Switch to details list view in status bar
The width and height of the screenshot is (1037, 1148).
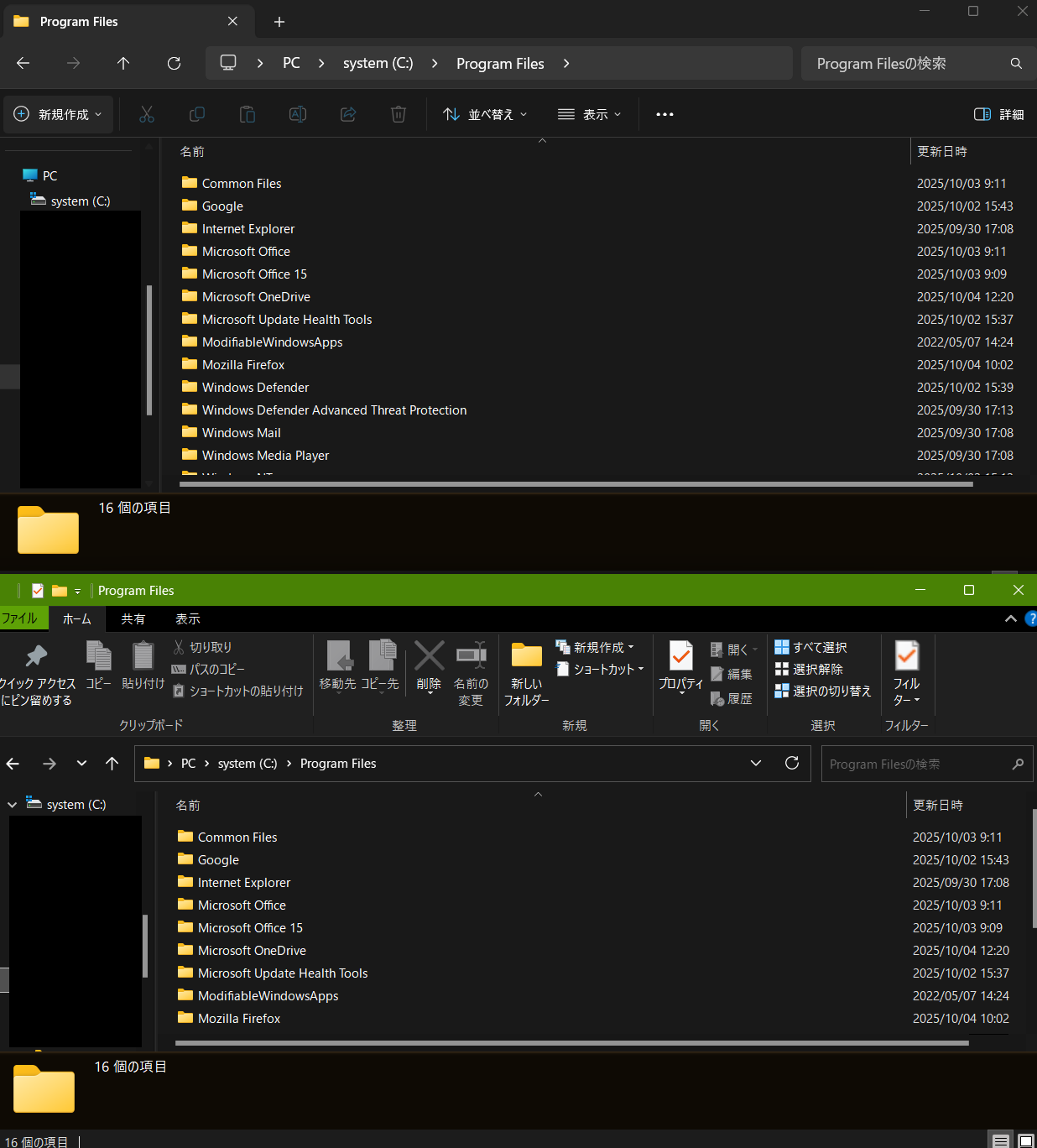[x=1000, y=1141]
